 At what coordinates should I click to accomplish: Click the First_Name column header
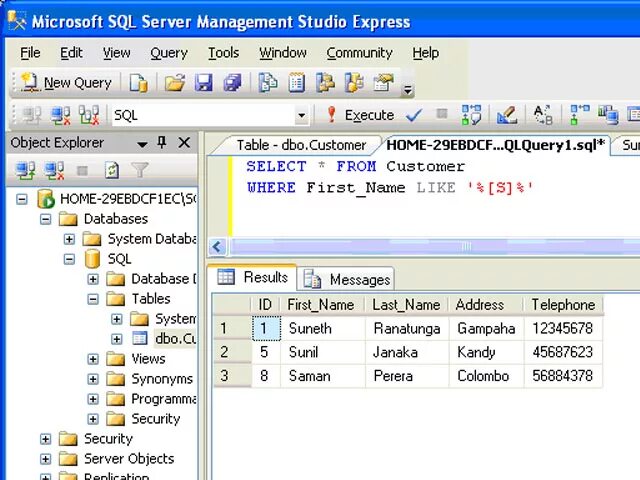320,305
